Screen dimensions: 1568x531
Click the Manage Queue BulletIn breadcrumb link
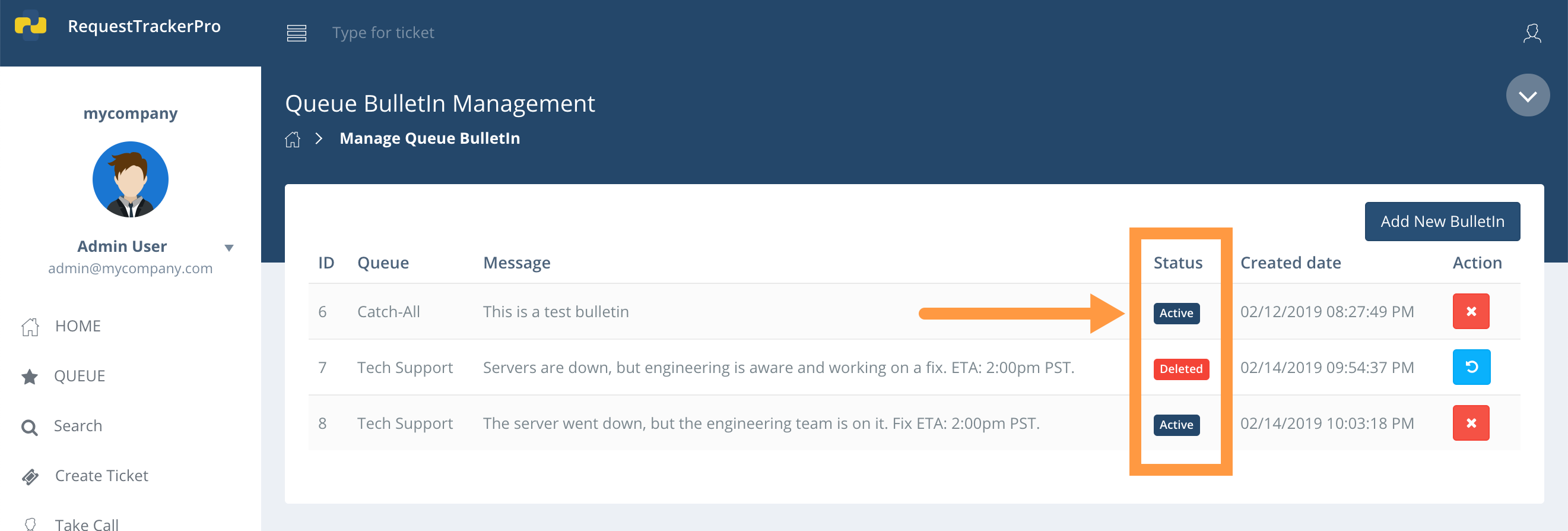[429, 139]
